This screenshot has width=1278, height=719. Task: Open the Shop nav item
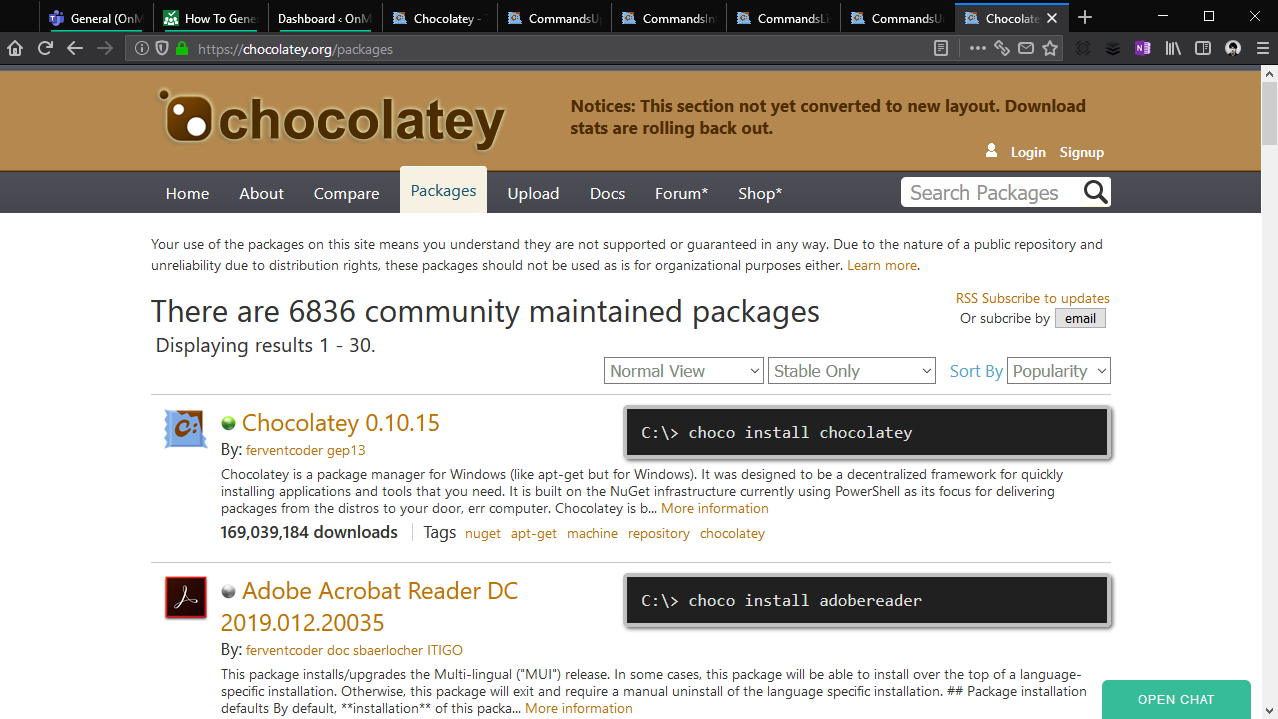coord(760,193)
